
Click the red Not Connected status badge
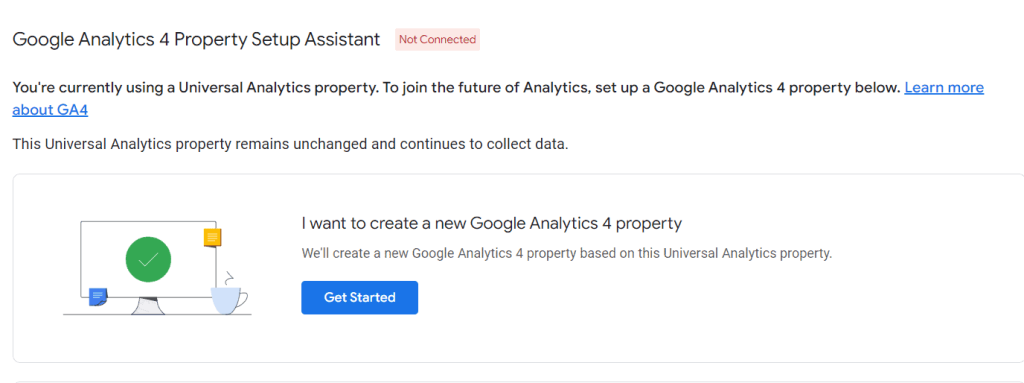(x=438, y=39)
